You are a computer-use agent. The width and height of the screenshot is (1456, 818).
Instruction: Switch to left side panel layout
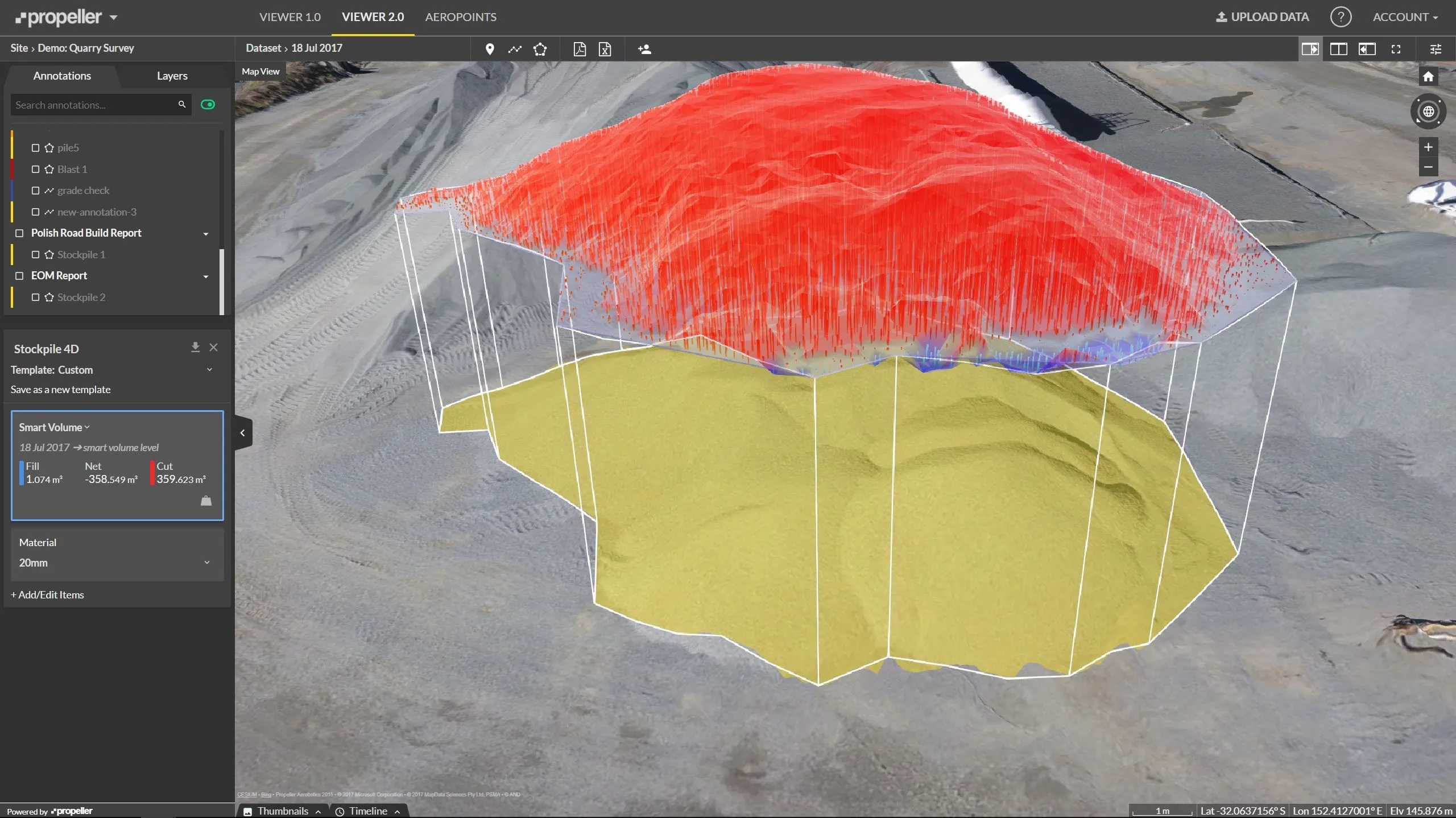tap(1367, 49)
